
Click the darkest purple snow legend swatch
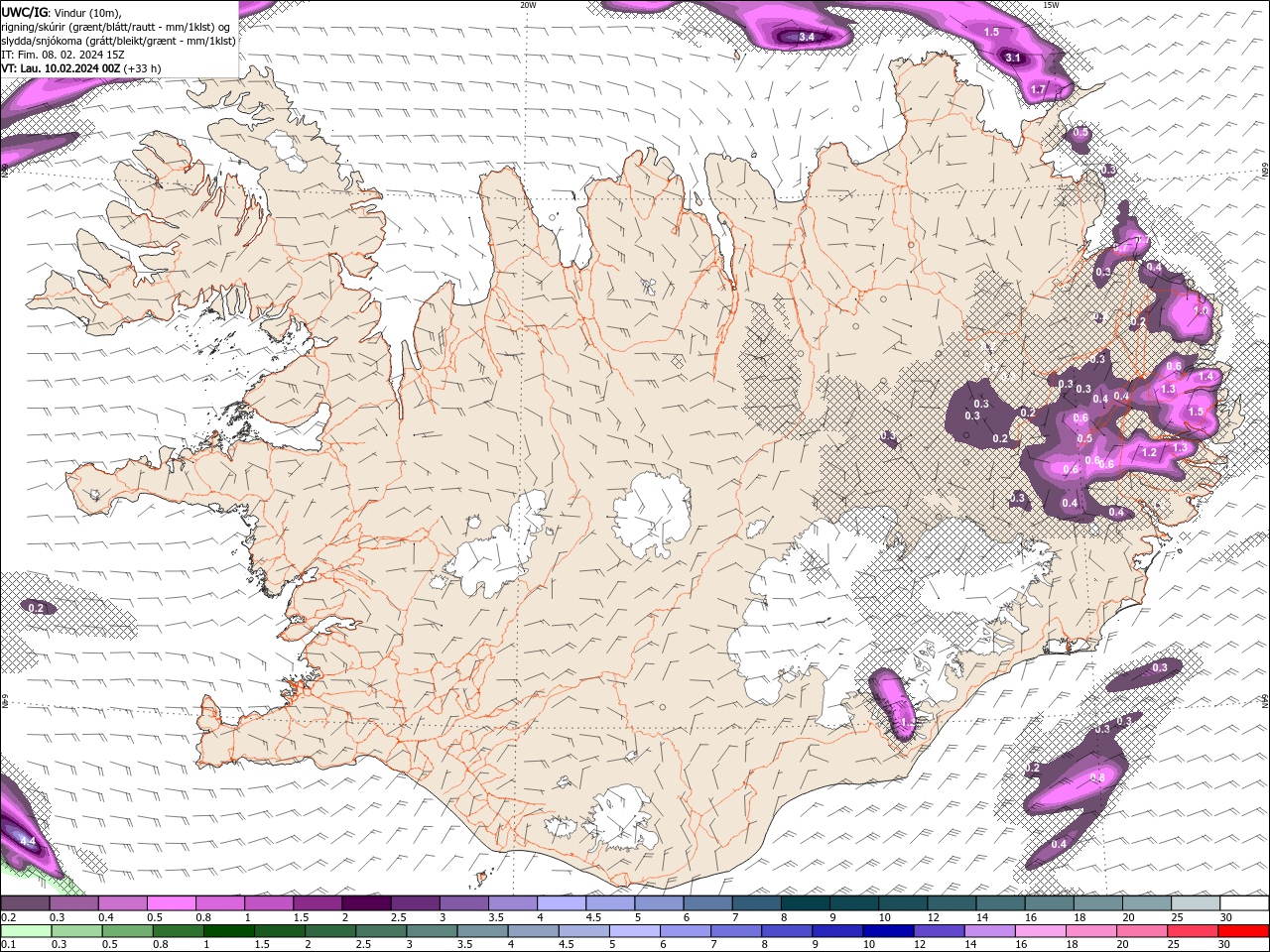[365, 903]
